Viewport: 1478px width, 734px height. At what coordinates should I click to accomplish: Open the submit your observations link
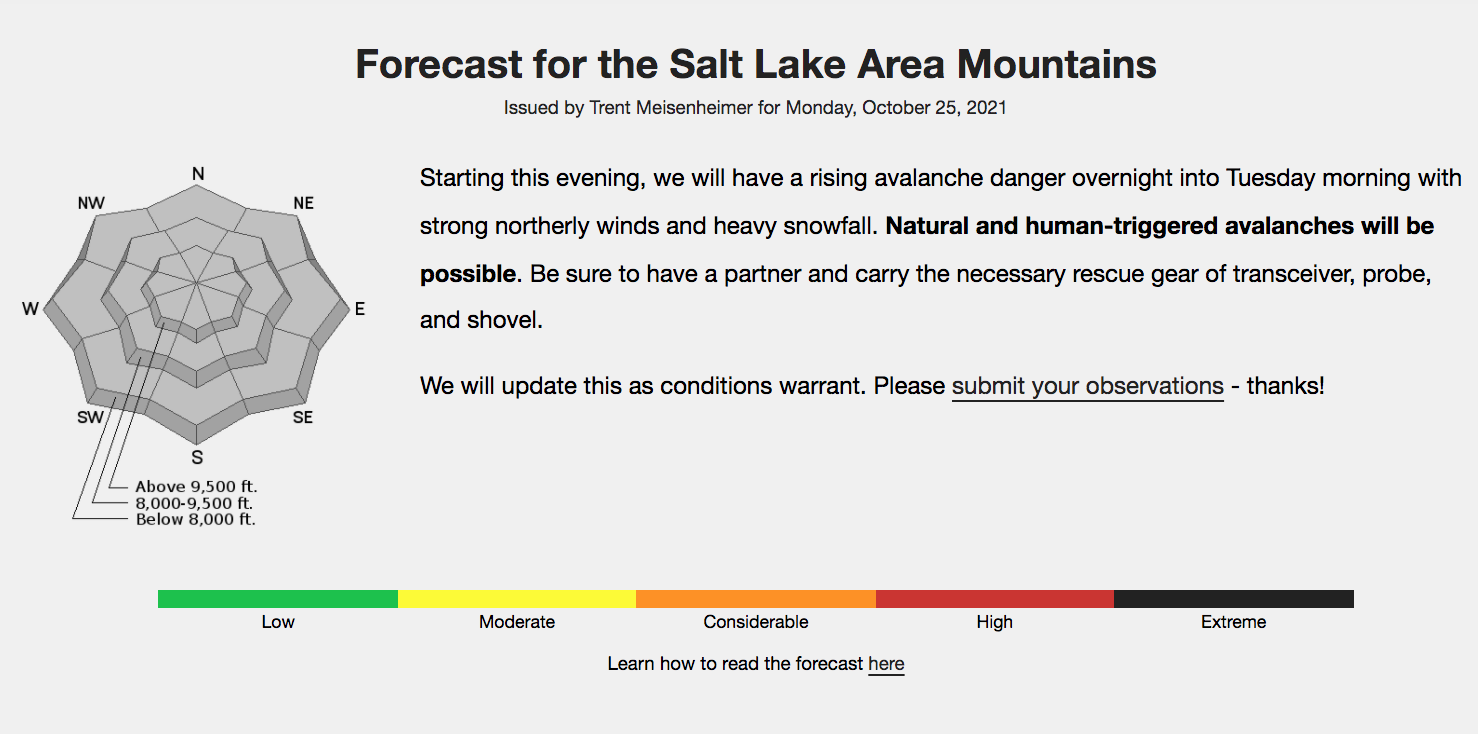(x=1087, y=386)
